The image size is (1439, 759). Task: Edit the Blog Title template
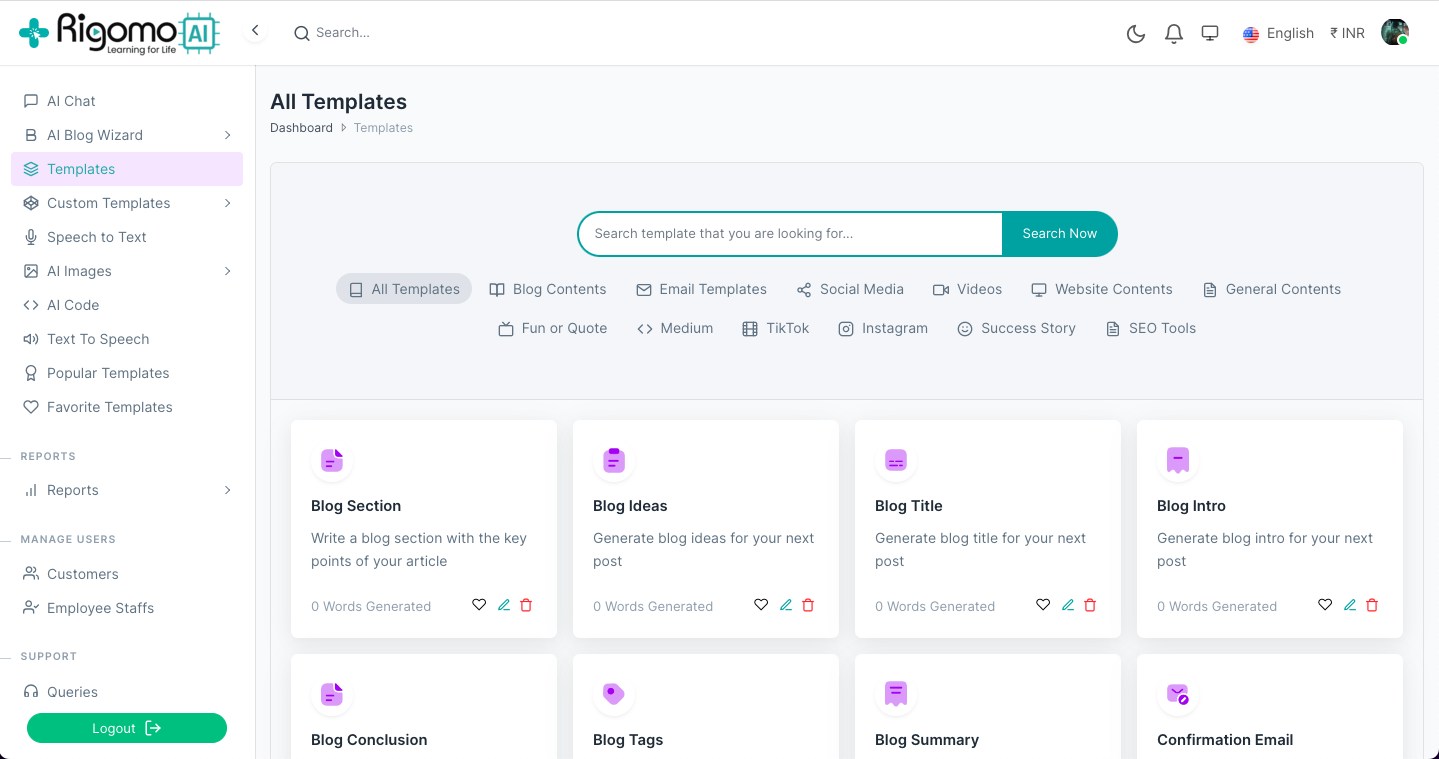click(x=1068, y=605)
